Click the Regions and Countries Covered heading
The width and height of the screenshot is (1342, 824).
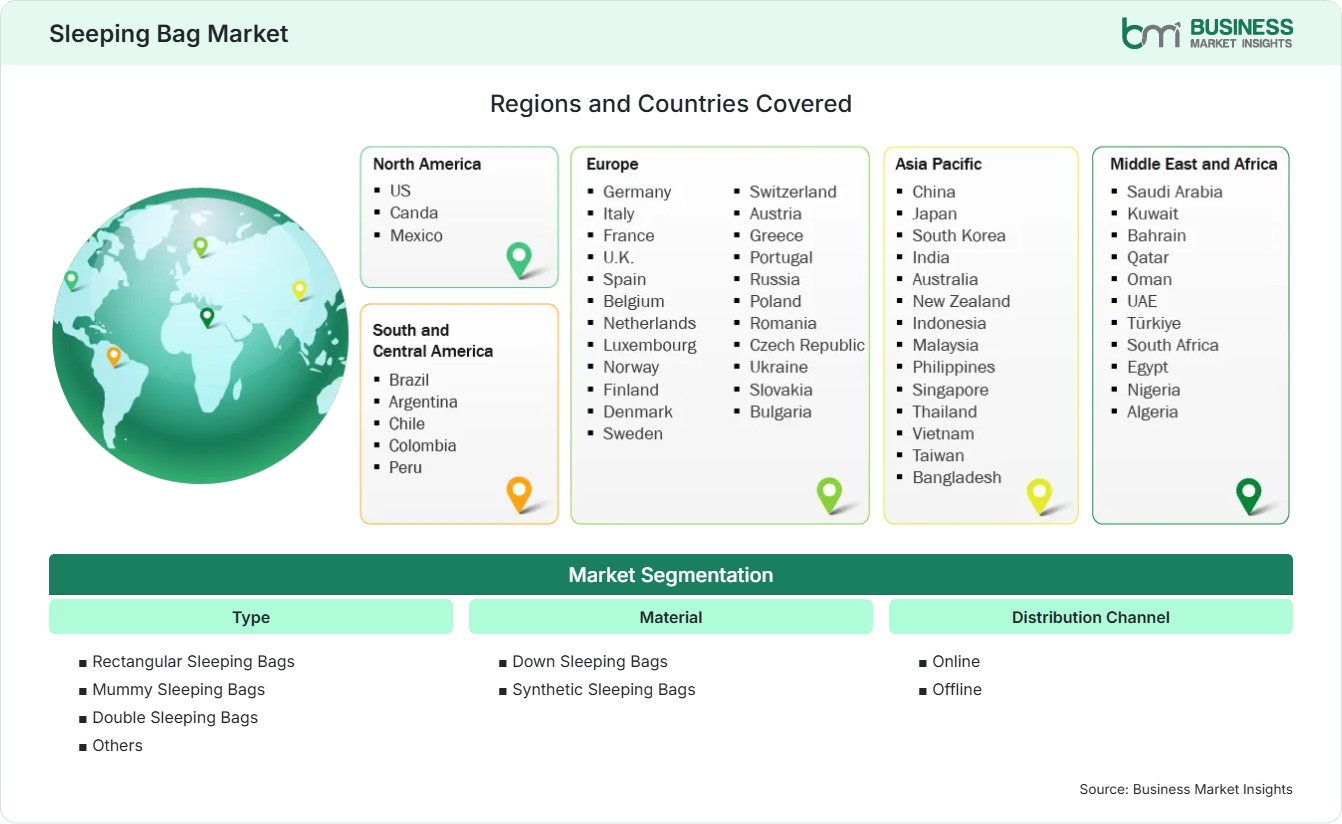point(671,104)
